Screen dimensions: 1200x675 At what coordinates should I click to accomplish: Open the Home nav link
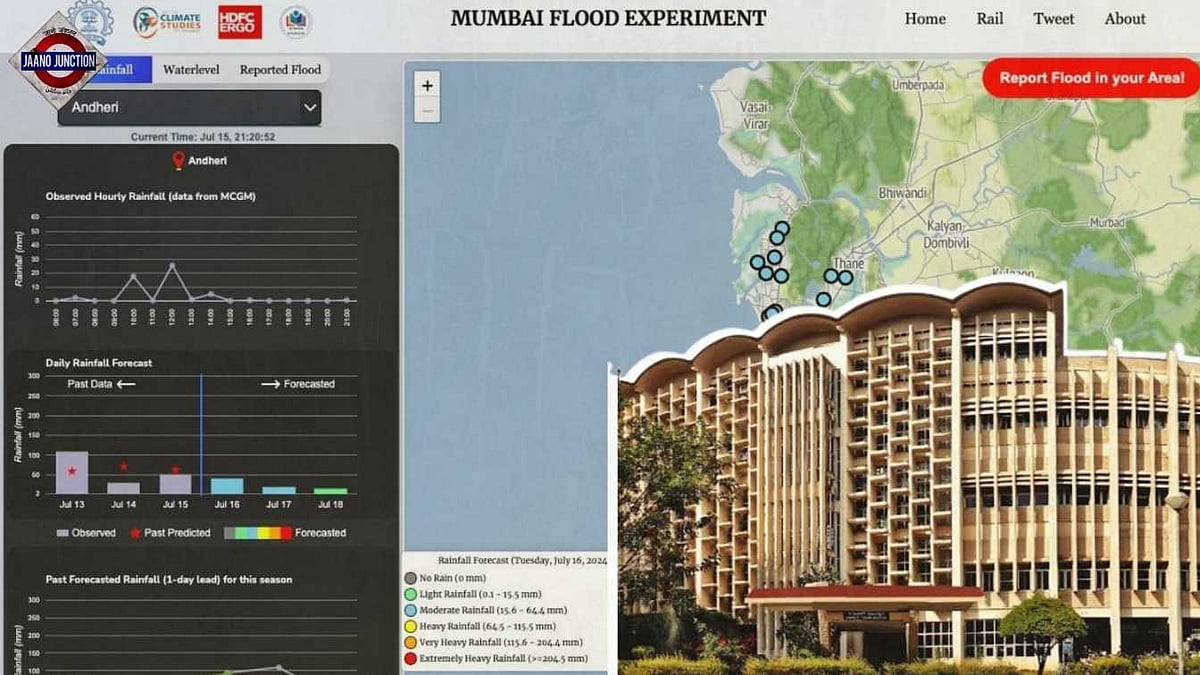[925, 19]
